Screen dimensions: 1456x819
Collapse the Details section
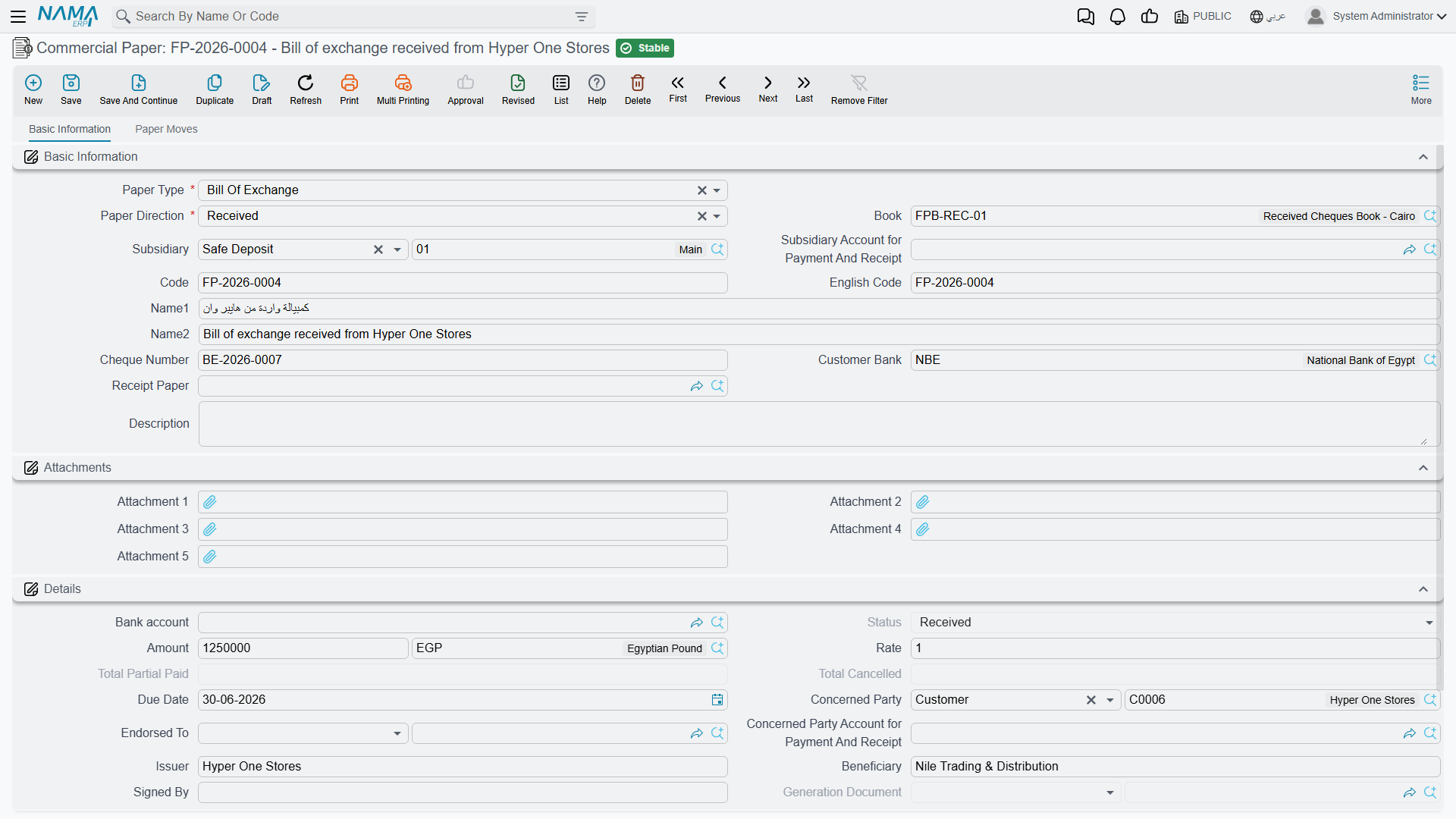pos(1423,589)
